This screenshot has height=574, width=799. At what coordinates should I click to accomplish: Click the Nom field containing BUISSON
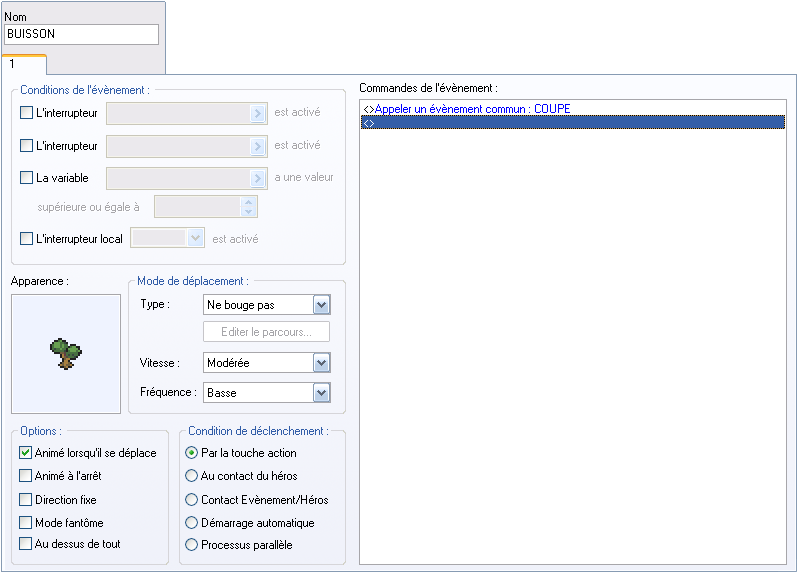click(x=82, y=34)
